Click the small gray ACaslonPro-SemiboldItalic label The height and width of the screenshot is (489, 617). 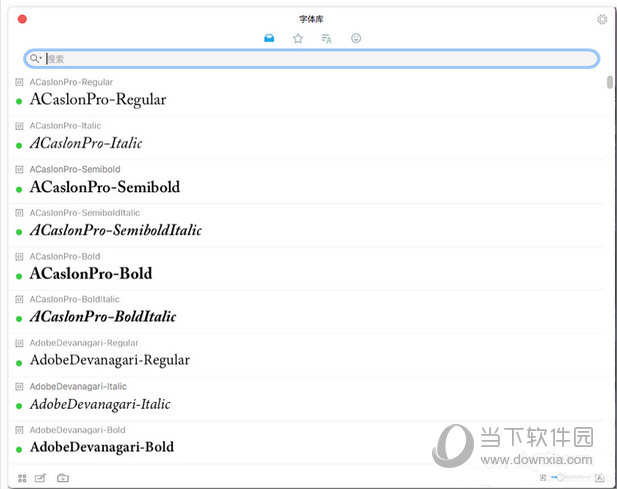pyautogui.click(x=85, y=213)
